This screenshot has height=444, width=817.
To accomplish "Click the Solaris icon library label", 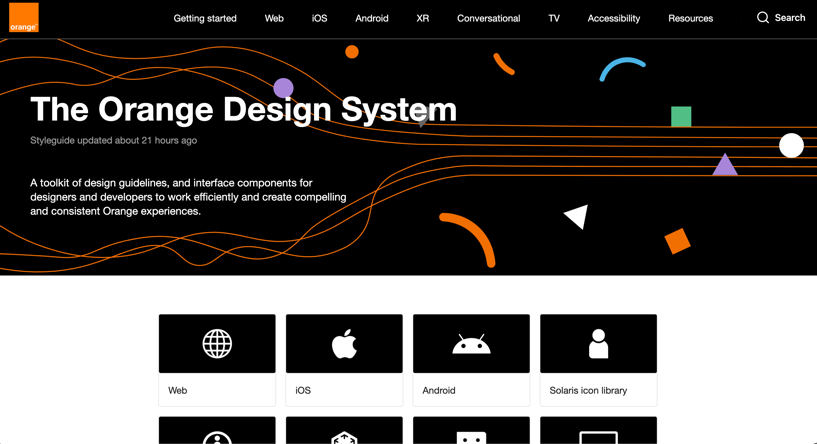I will tap(588, 390).
